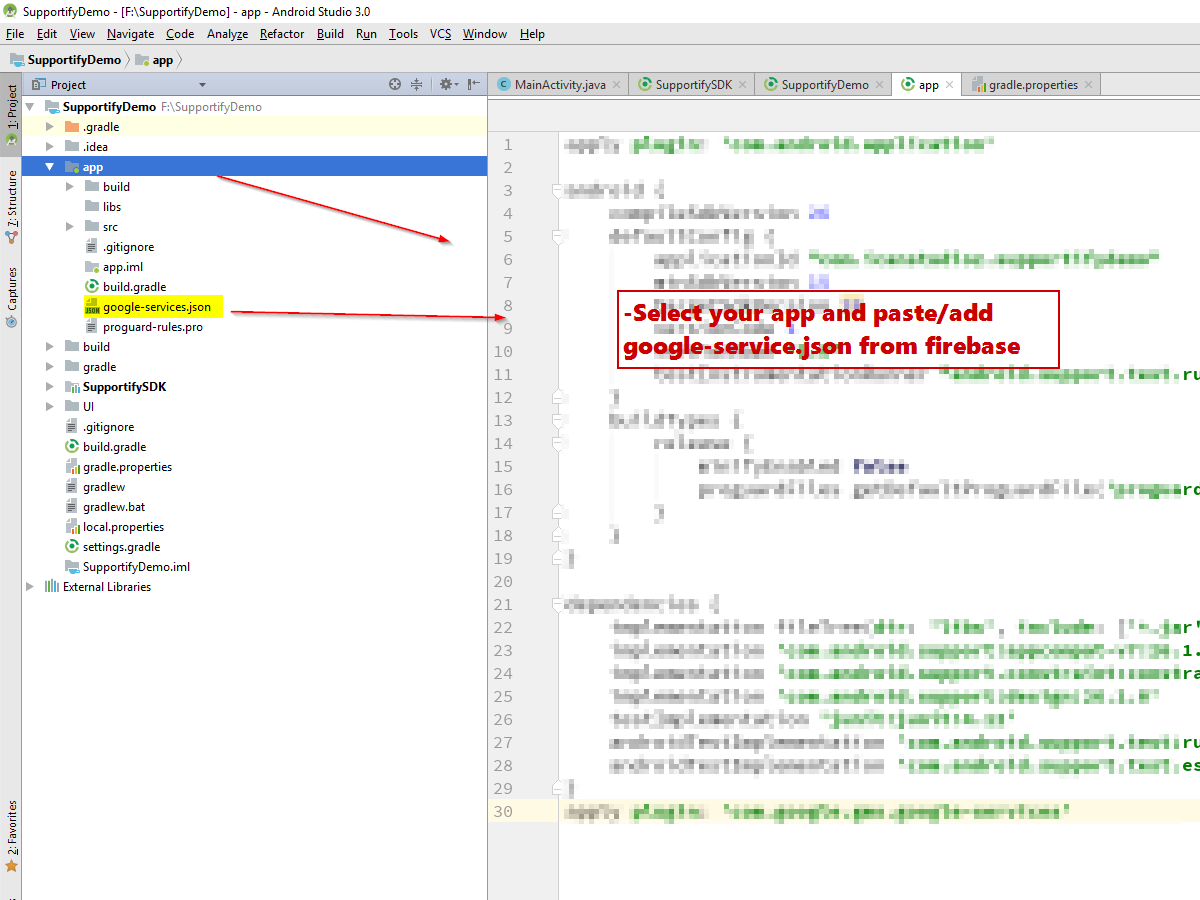Viewport: 1200px width, 900px height.
Task: Select SupportifyDemo.iml file
Action: [x=136, y=567]
